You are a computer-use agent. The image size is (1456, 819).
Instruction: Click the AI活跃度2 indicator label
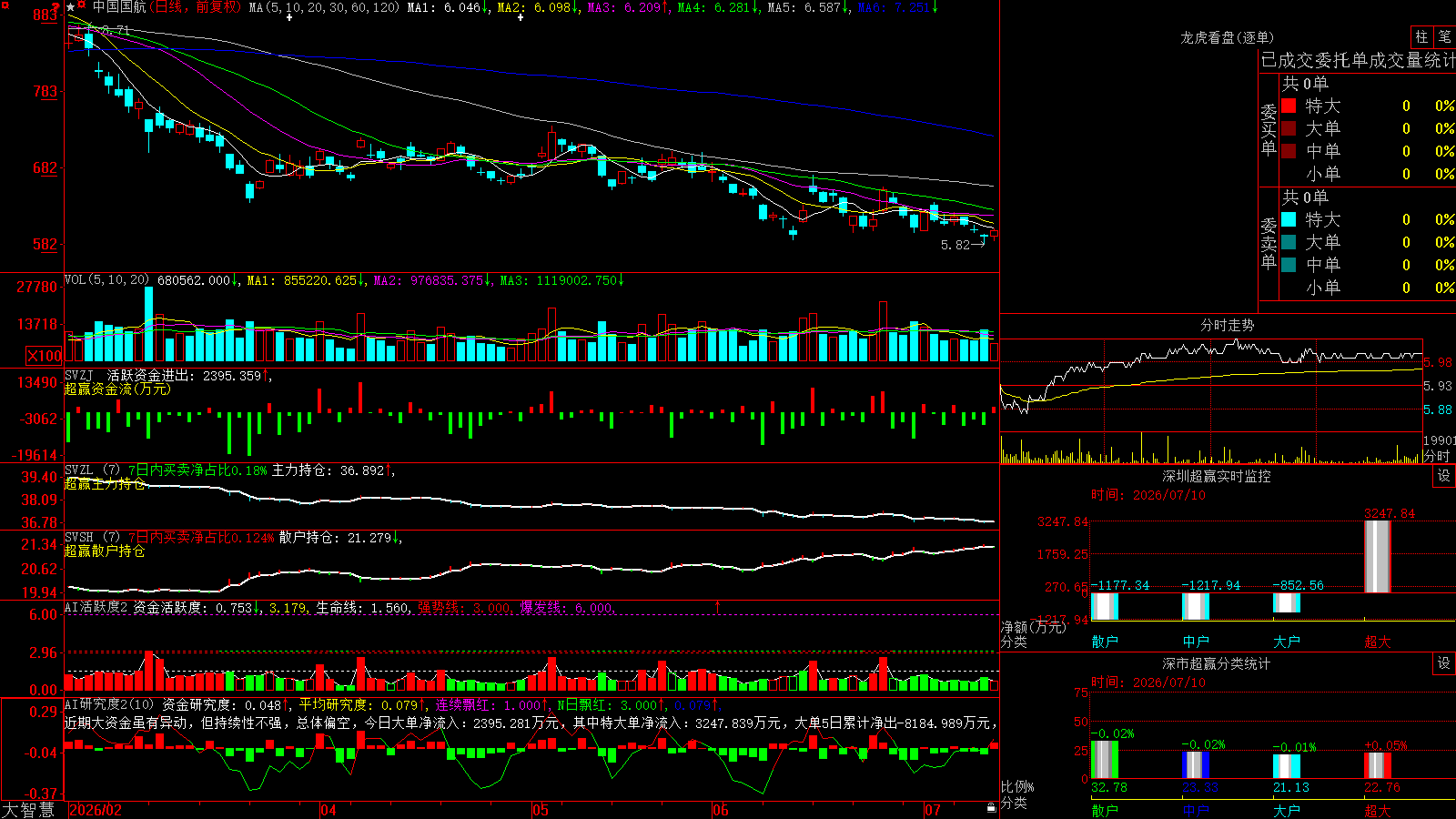(96, 607)
